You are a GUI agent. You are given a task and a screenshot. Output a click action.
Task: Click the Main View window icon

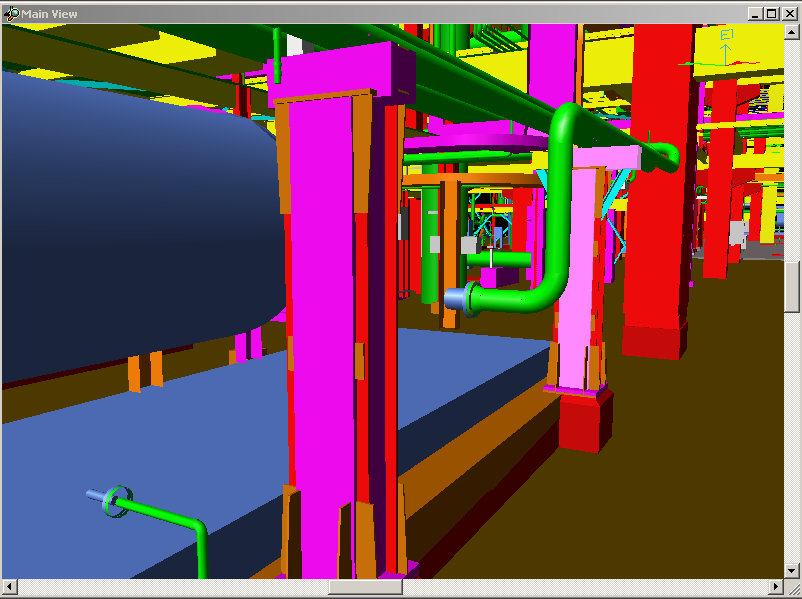pyautogui.click(x=12, y=13)
